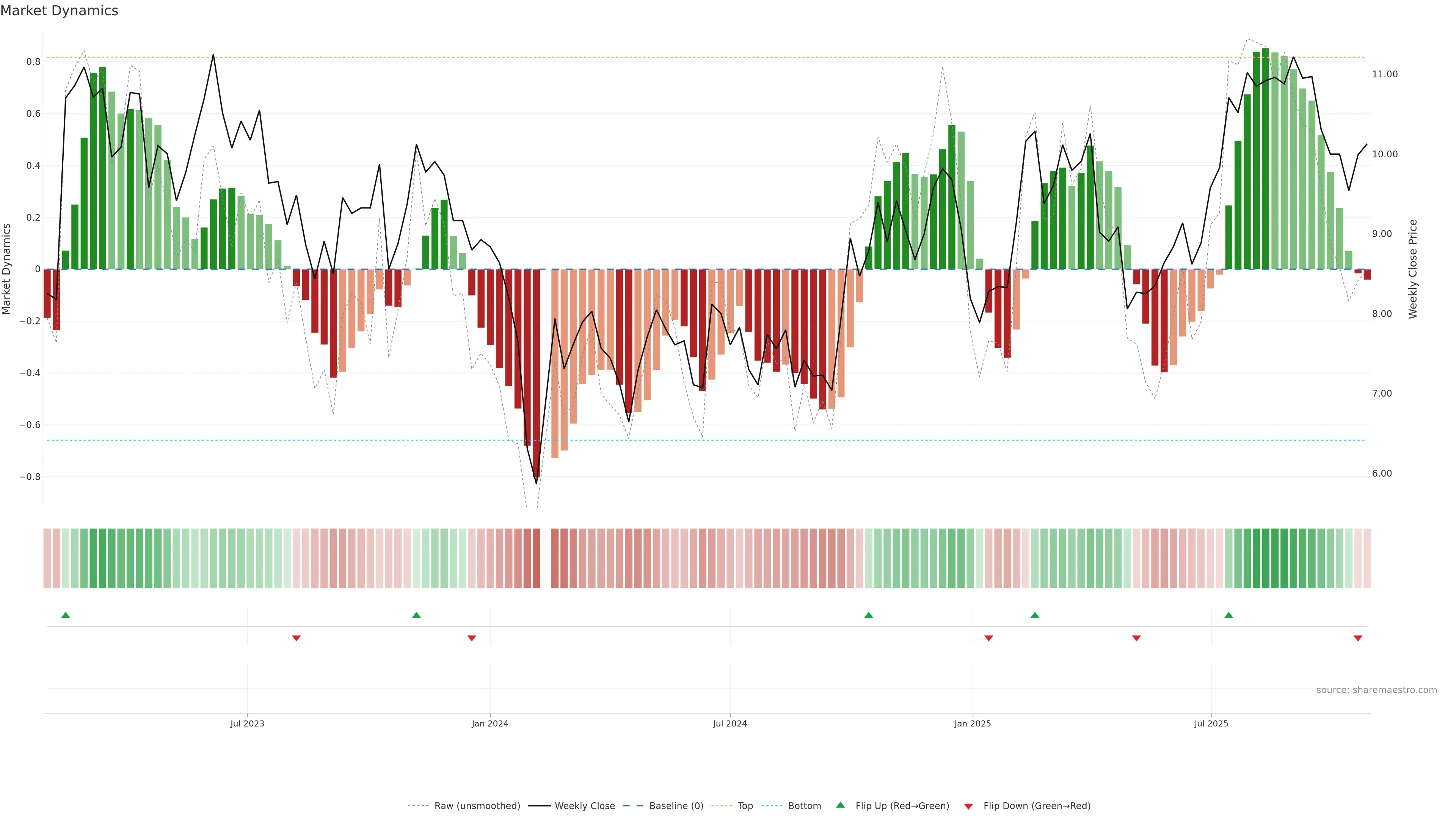Click the green flip-up triangle just after Jul 2025
1456x819 pixels.
tap(1229, 615)
